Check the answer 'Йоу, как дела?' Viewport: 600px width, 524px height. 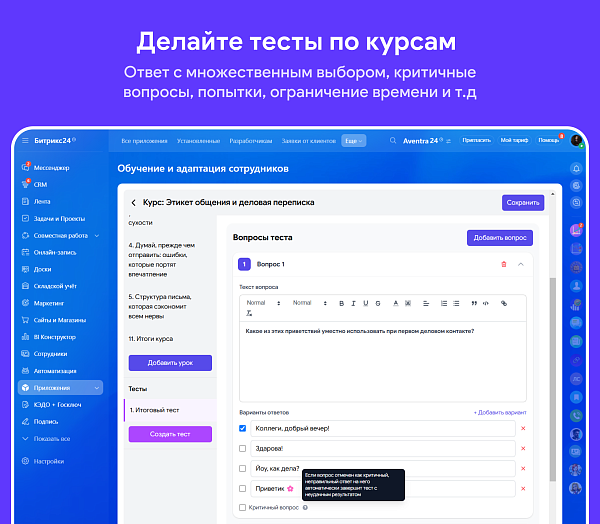pos(243,468)
